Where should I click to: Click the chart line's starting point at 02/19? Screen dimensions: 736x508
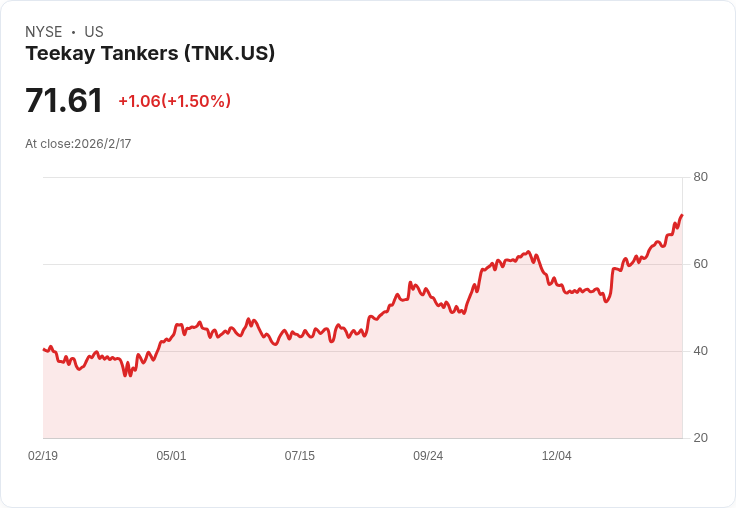44,349
